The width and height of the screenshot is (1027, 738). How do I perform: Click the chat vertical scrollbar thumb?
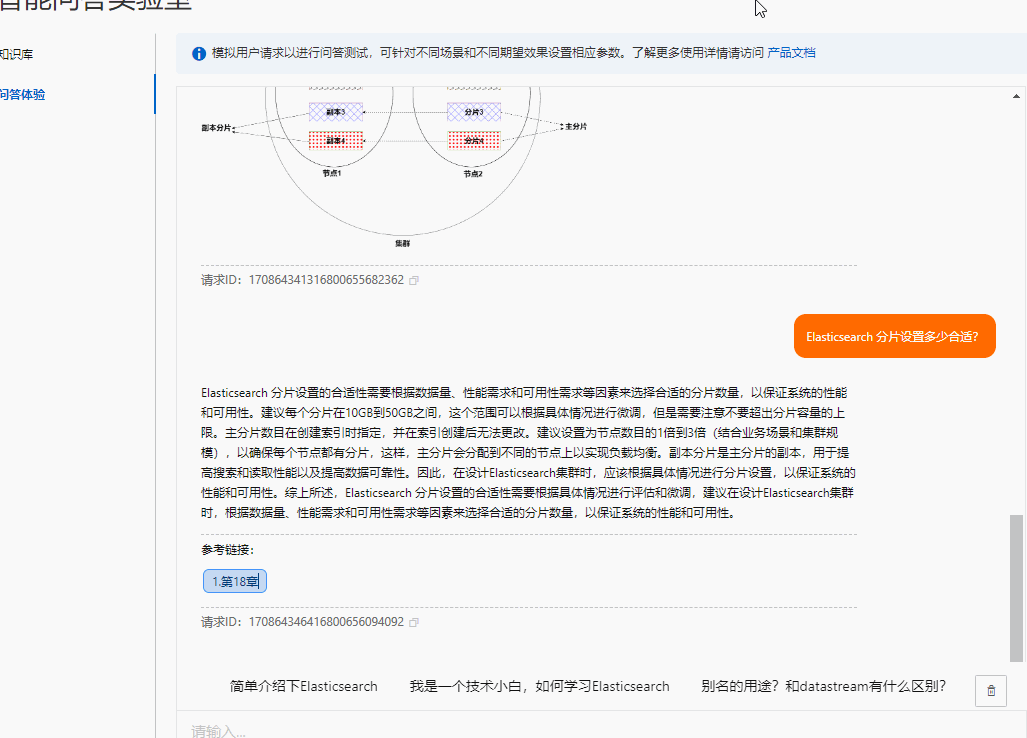click(x=1017, y=588)
